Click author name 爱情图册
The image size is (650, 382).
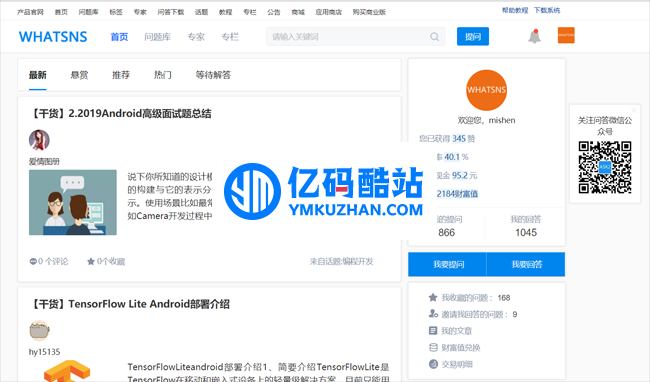pyautogui.click(x=44, y=162)
